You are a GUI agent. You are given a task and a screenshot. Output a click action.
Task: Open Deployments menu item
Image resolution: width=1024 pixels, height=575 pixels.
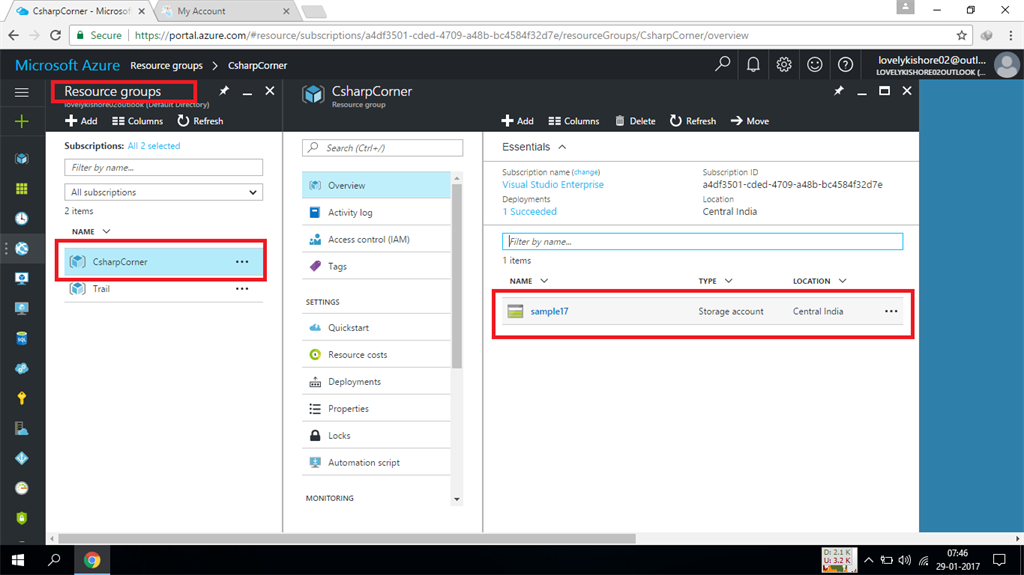pos(376,382)
